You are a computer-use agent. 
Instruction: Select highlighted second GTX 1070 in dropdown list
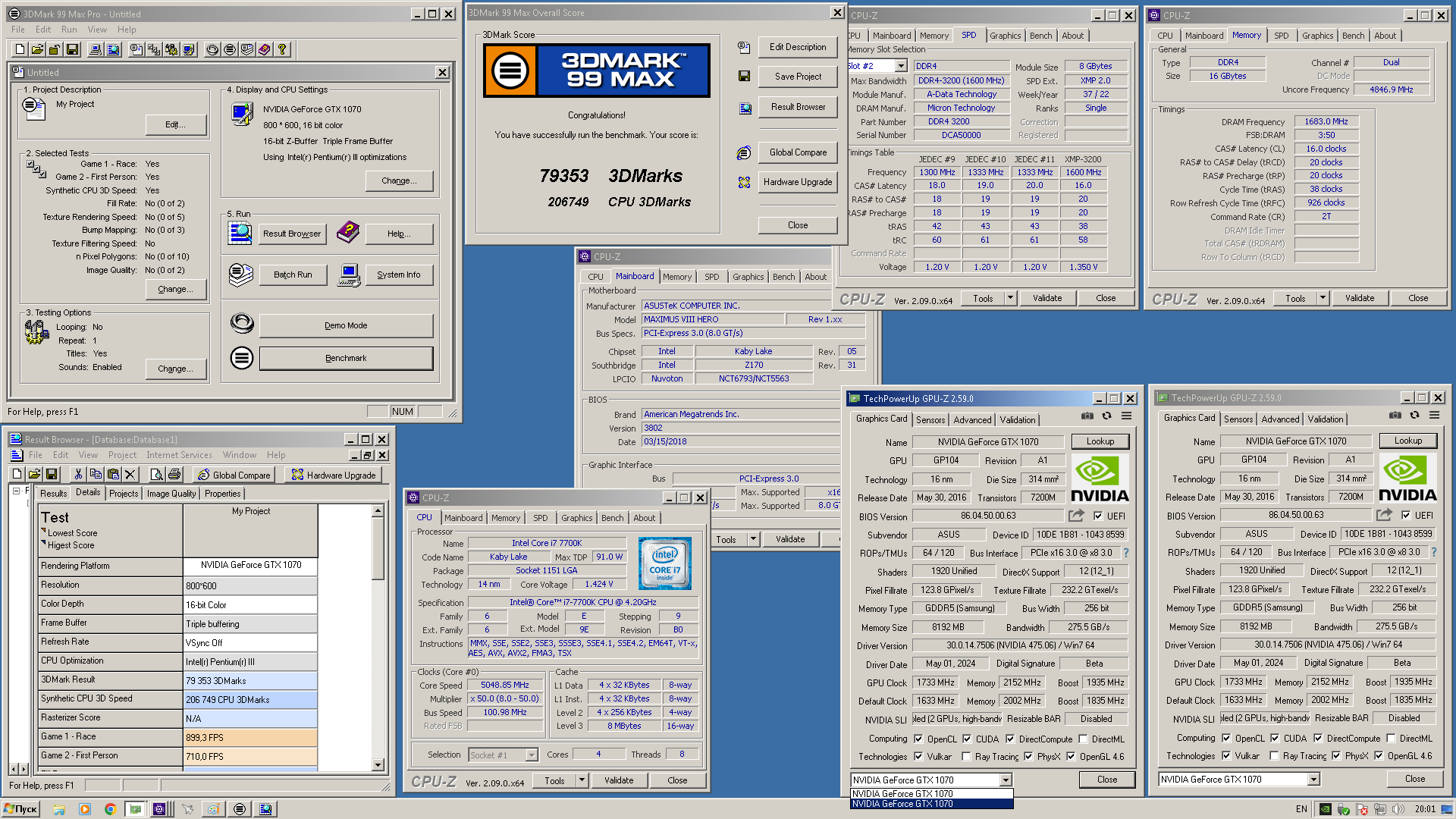pyautogui.click(x=931, y=804)
